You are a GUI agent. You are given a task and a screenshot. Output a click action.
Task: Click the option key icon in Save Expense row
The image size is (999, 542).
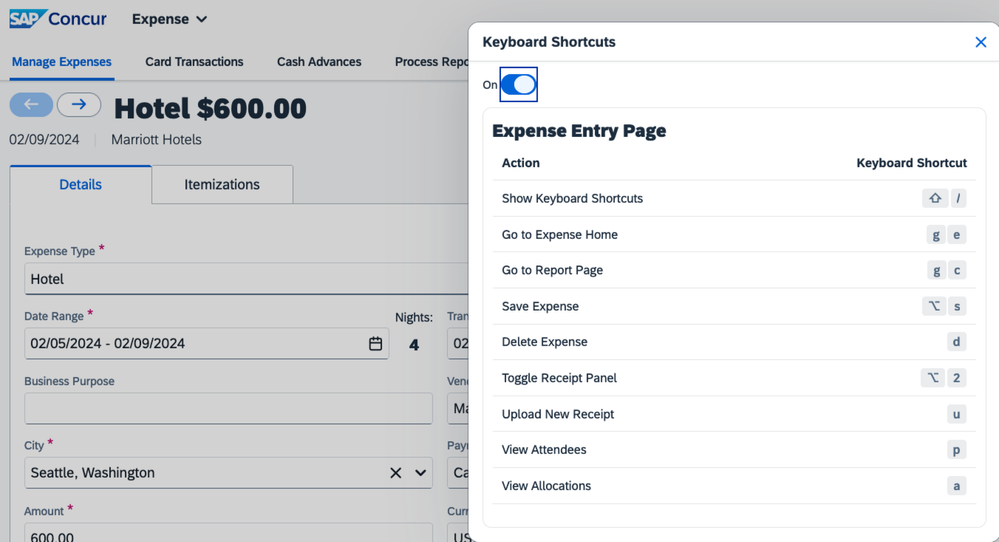(x=934, y=306)
